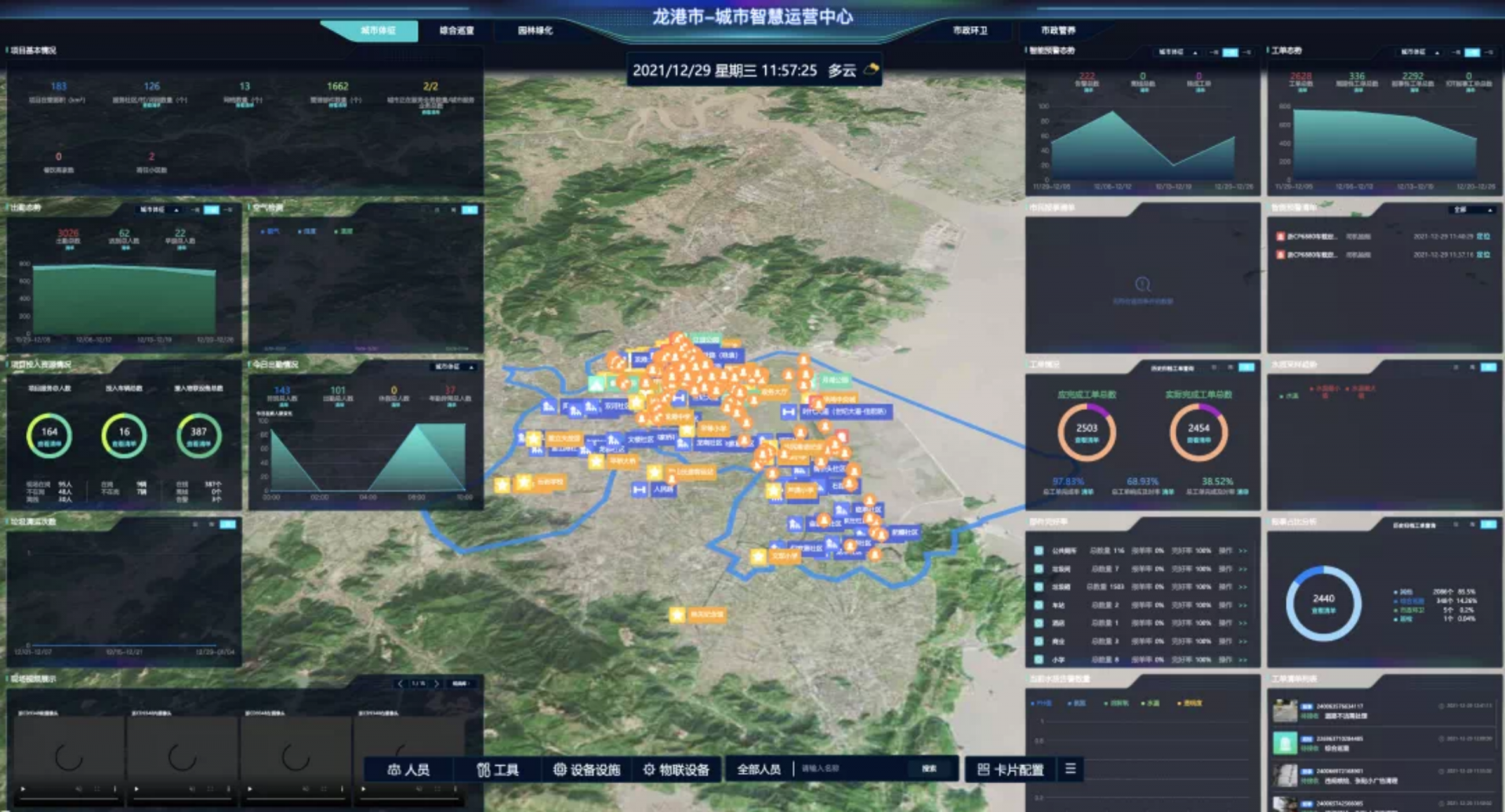Toggle the 透明度 legend in water quality chart
This screenshot has height=812, width=1505.
[x=1190, y=703]
